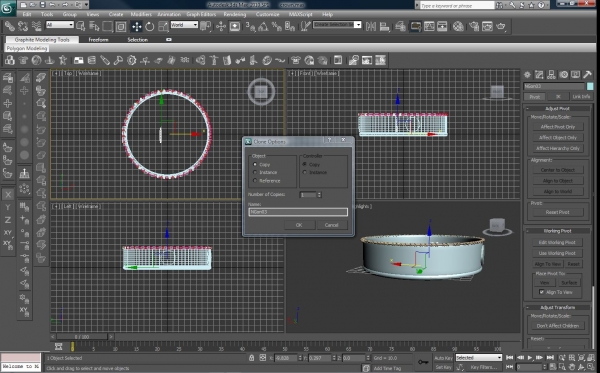Select Reference option under Object
Viewport: 600px width, 373px height.
[267, 181]
